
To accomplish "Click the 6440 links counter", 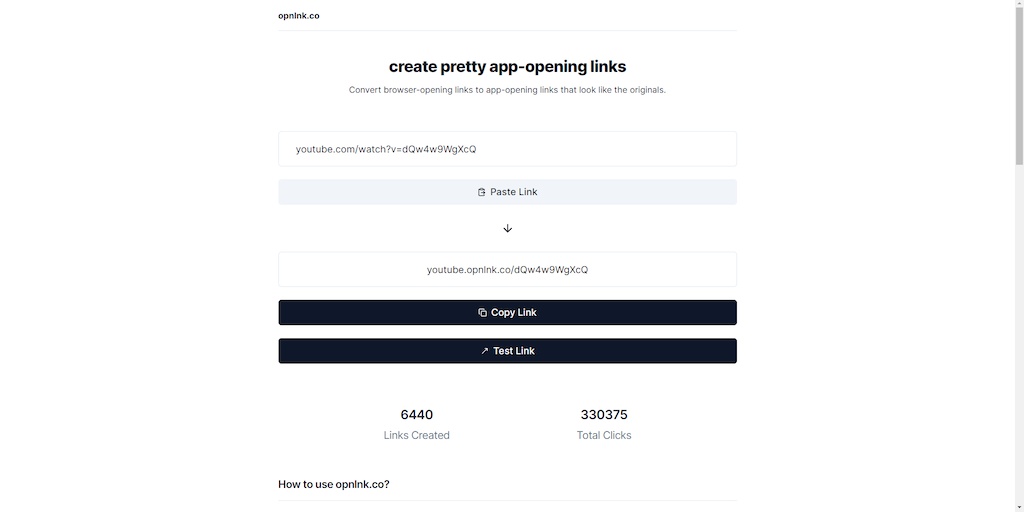I will [416, 415].
